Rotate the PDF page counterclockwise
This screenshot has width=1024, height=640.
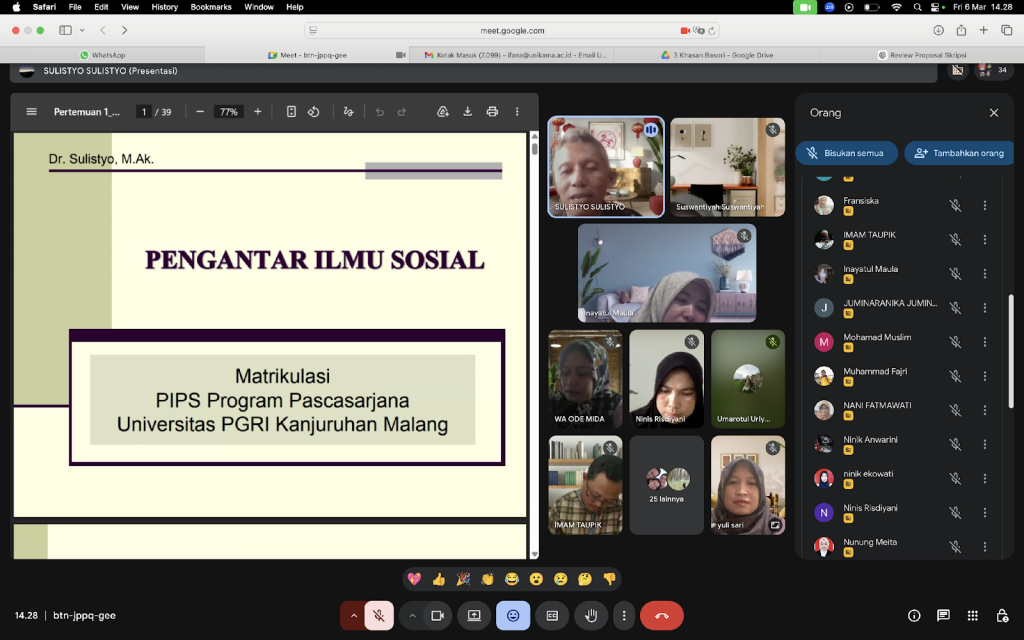tap(313, 112)
